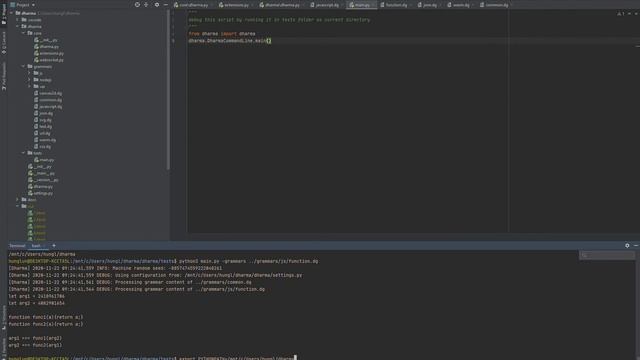Screen dimensions: 640x360
Task: Click grammars folder icon in Project tree
Action: [30, 67]
